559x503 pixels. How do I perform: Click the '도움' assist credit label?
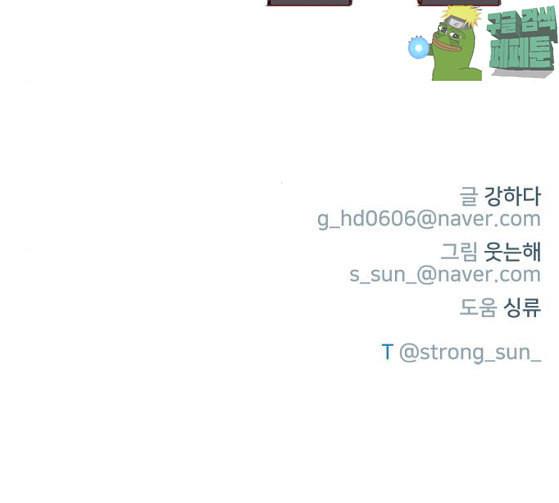[x=478, y=307]
